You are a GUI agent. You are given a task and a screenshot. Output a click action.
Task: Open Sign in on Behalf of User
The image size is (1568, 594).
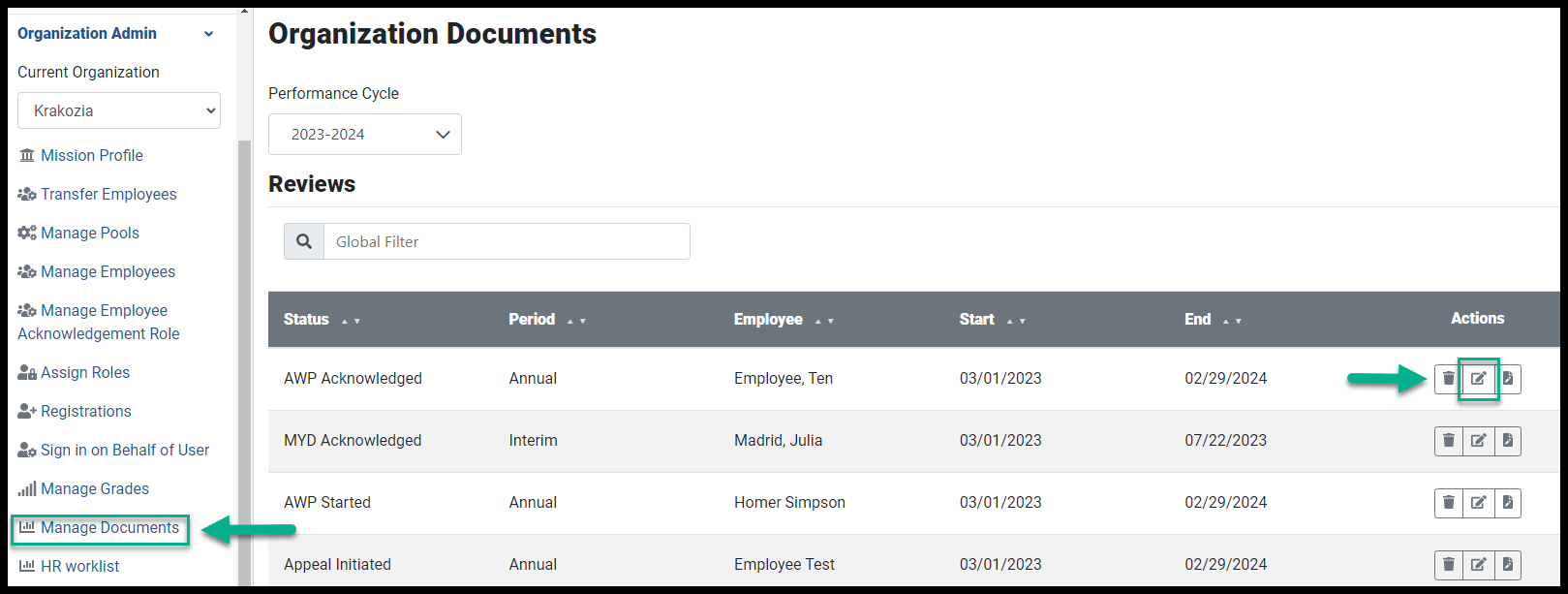click(x=113, y=450)
